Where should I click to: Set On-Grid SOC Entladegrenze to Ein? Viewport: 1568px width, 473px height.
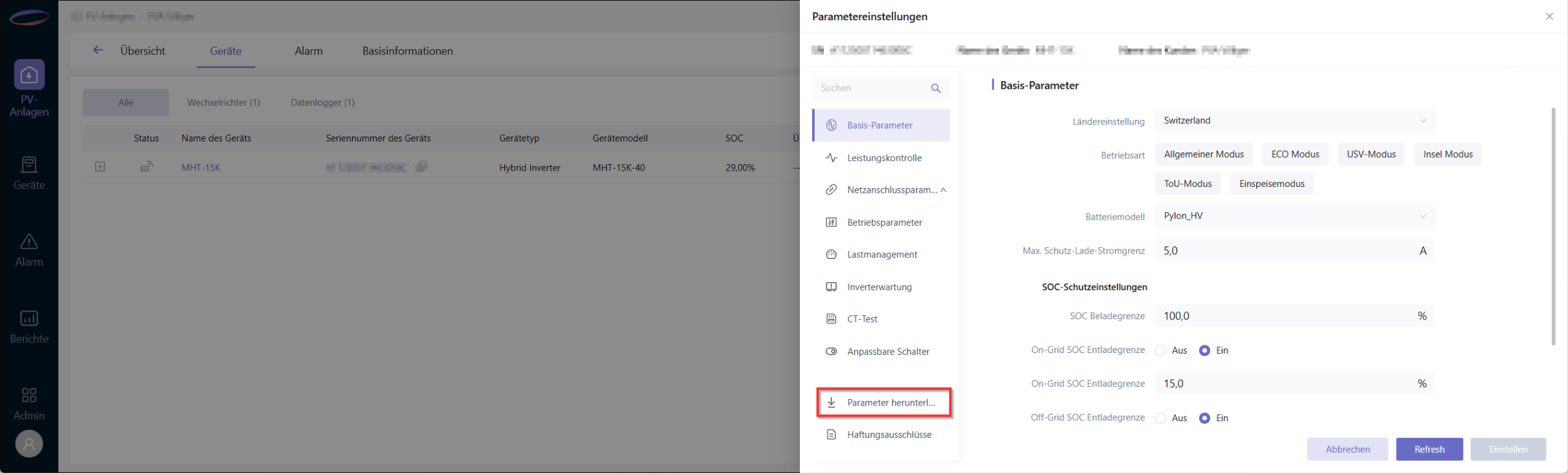[x=1204, y=350]
